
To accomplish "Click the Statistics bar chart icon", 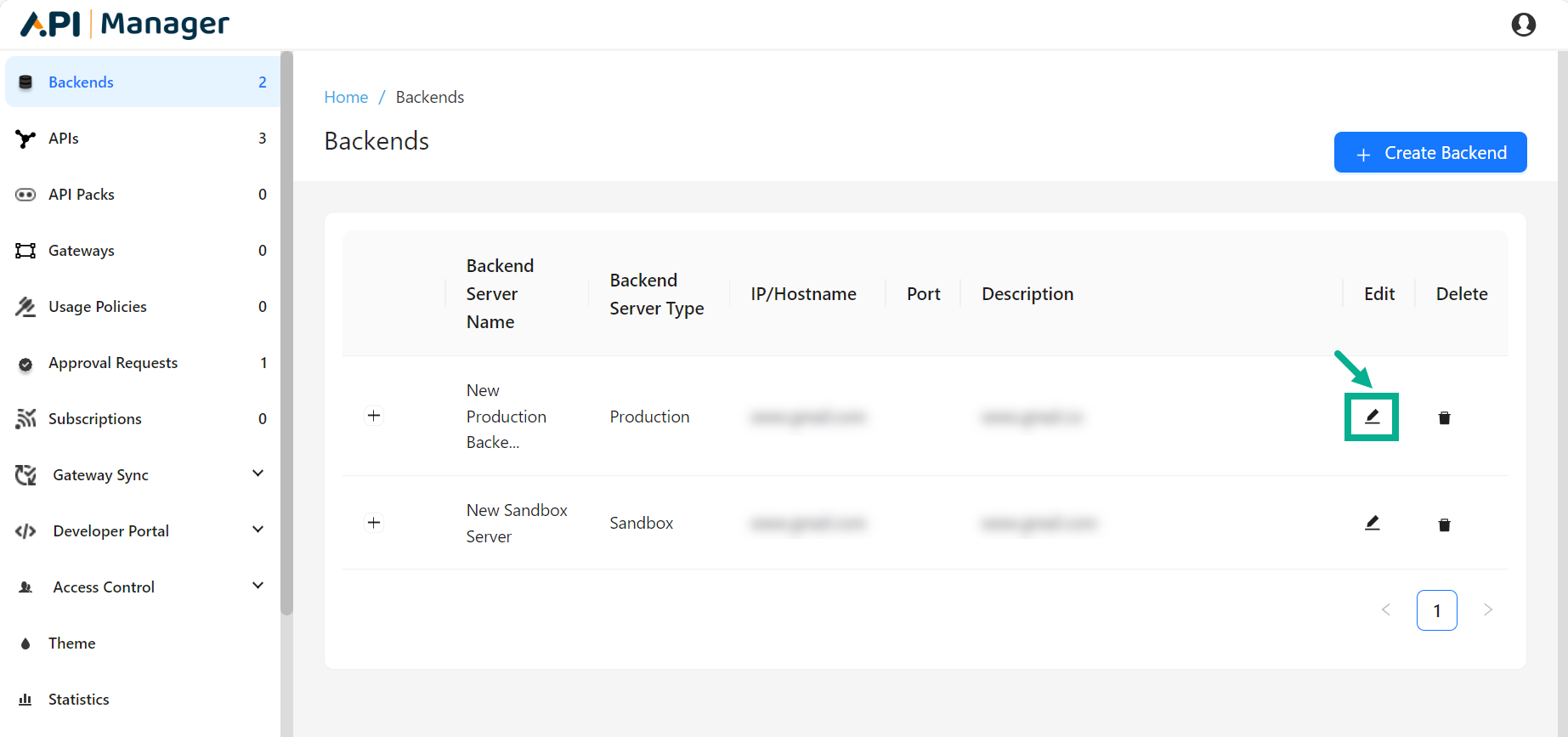I will (x=25, y=700).
